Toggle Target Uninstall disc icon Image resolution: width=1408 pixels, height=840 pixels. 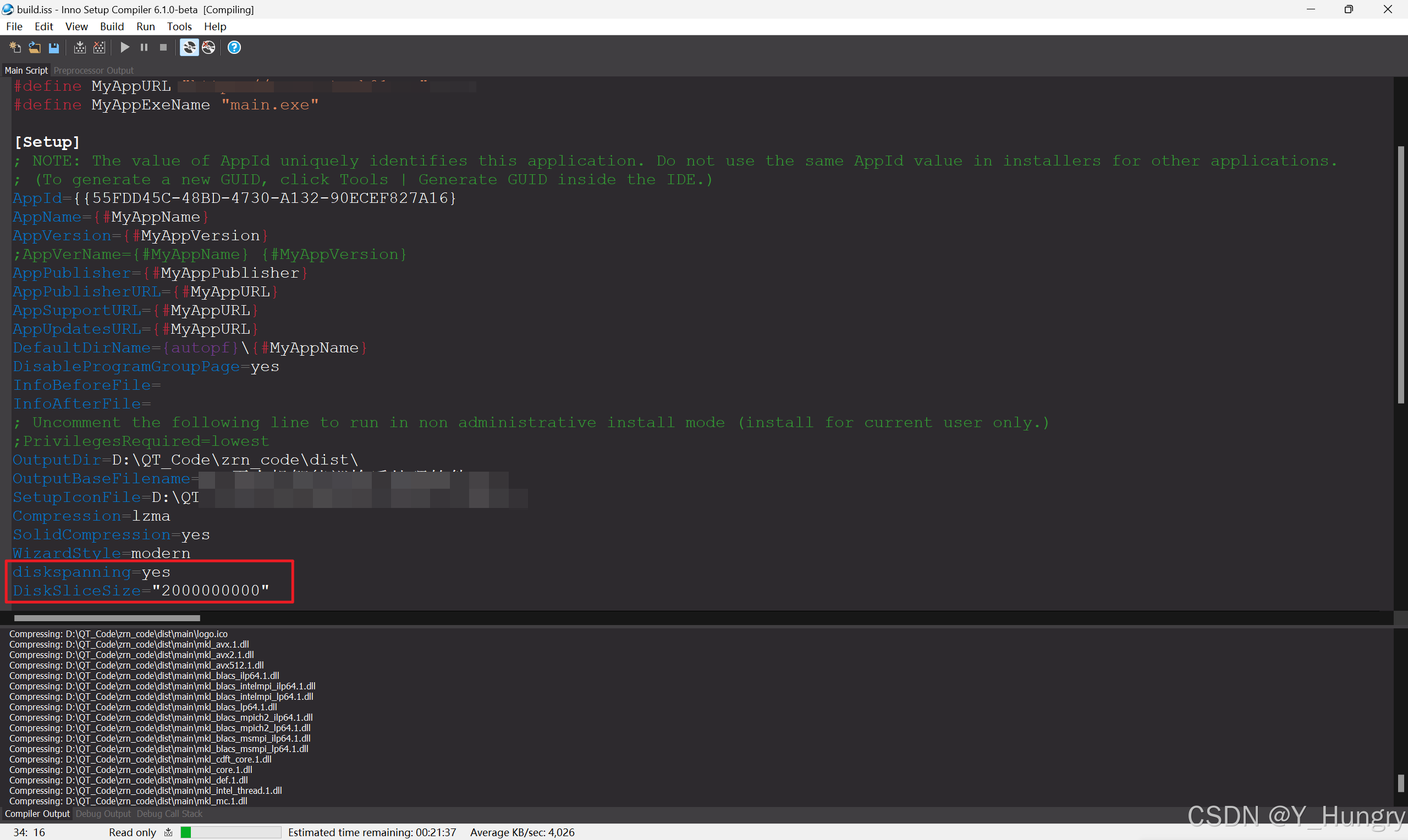point(208,47)
